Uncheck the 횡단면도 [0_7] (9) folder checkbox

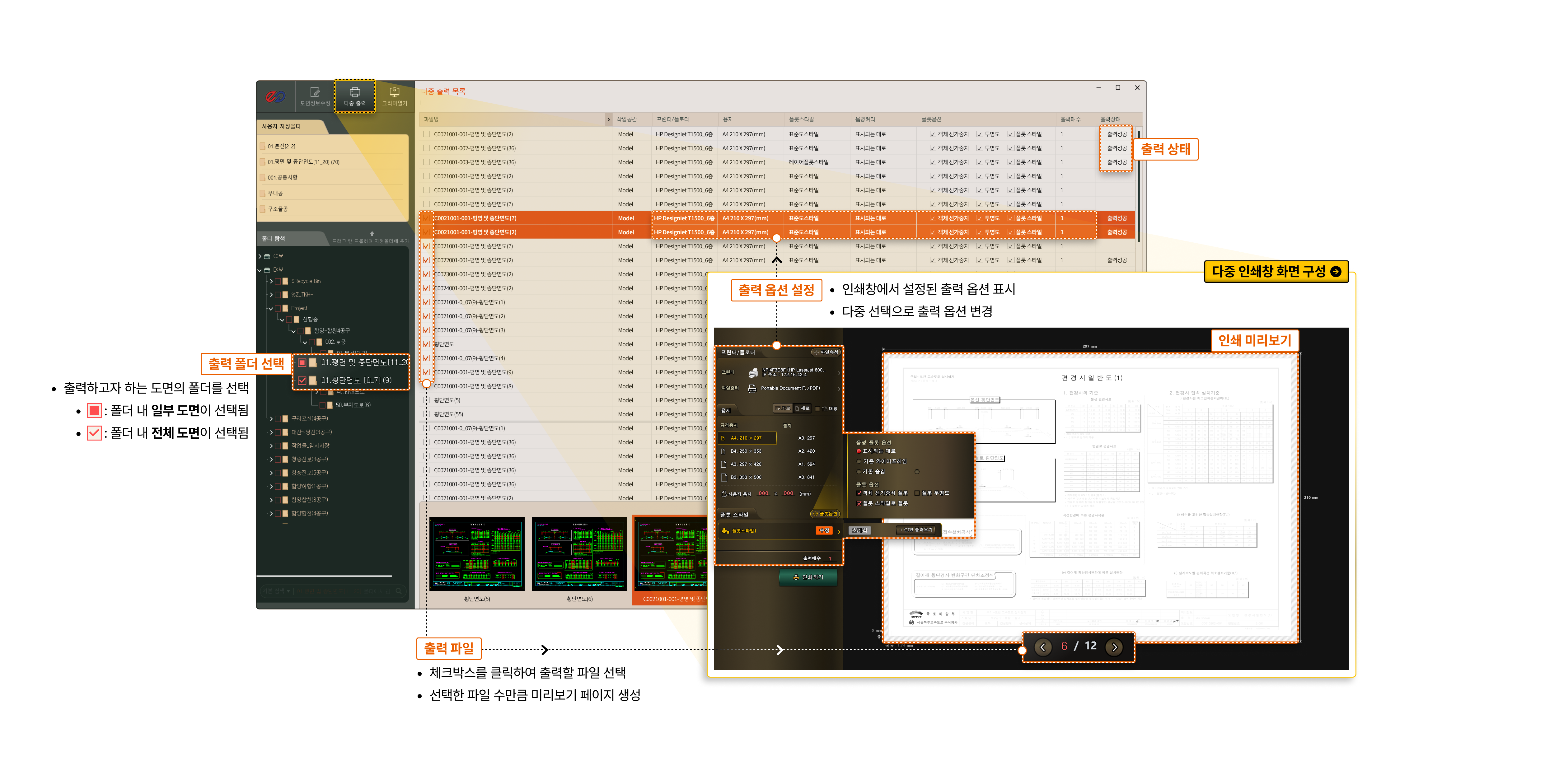coord(302,380)
